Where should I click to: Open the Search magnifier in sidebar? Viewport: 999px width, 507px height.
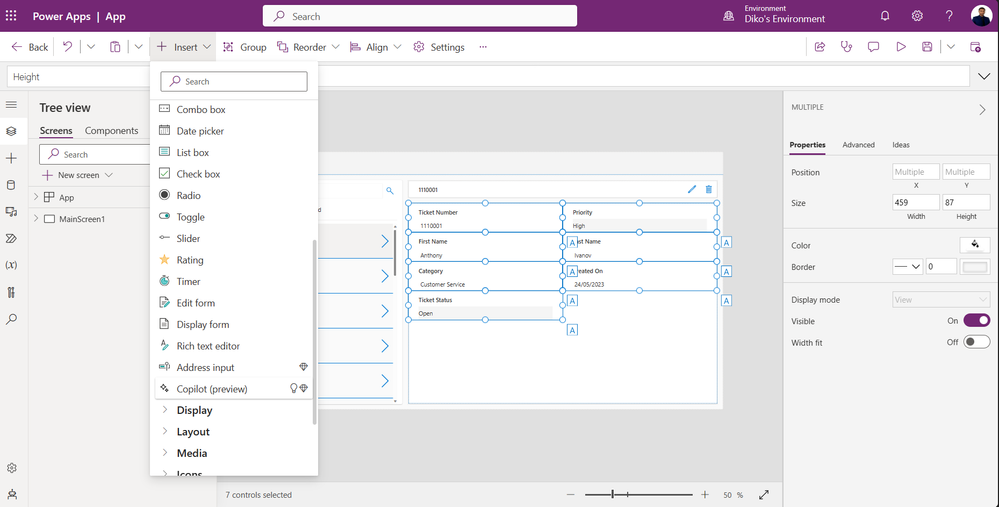point(11,319)
